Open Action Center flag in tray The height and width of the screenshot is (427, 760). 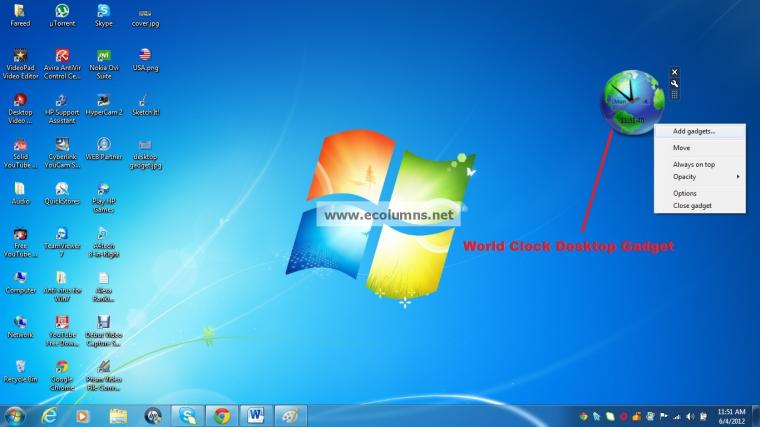point(664,416)
